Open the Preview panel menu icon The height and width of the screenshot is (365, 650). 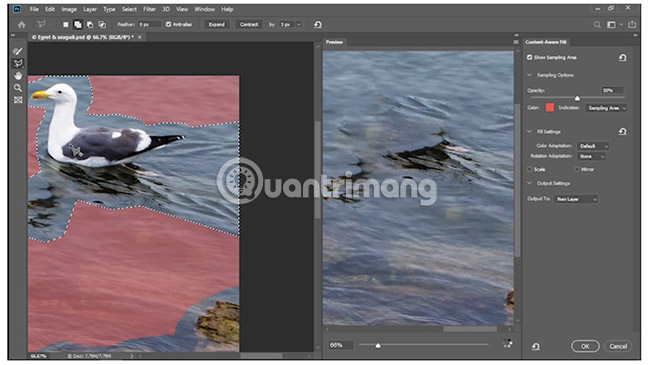click(x=516, y=42)
